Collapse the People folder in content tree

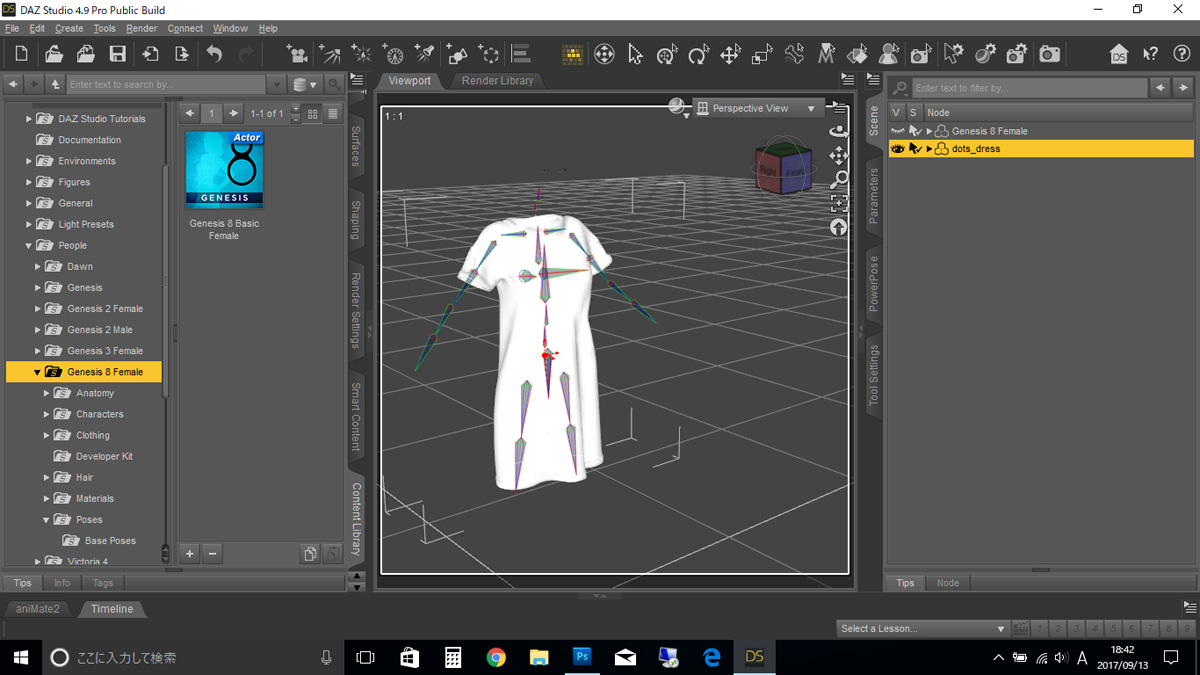(x=29, y=246)
